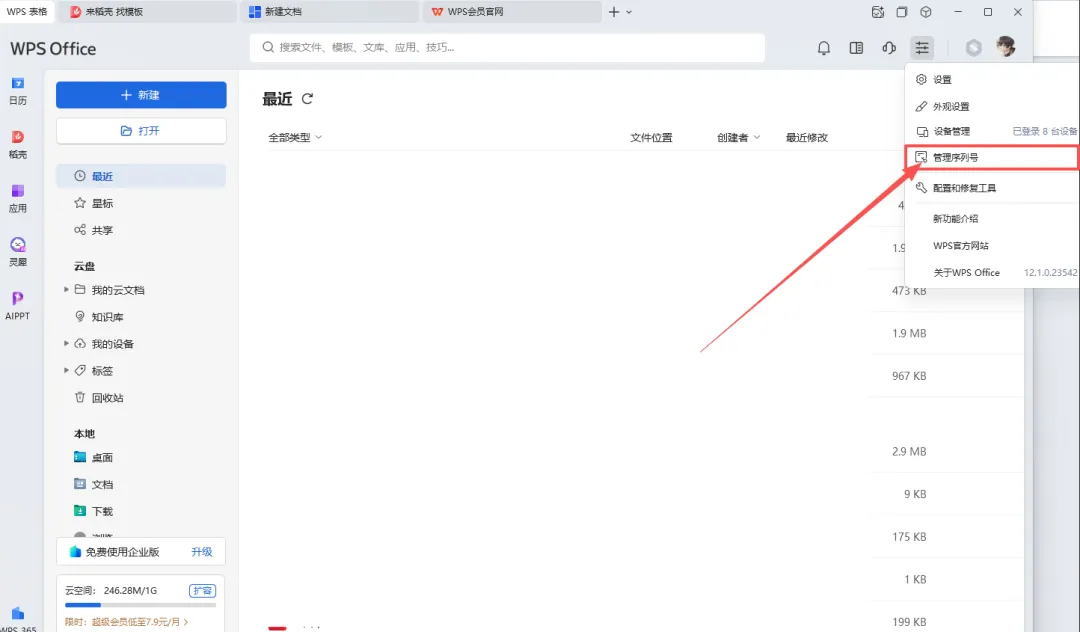Open the 创建者 filter dropdown
The image size is (1080, 632).
pyautogui.click(x=738, y=138)
